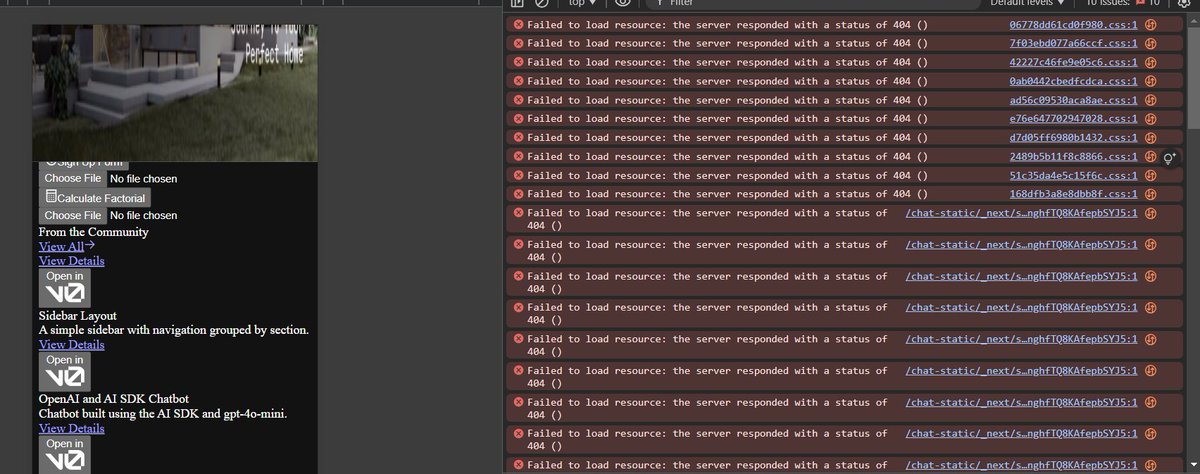Click the red error icon on the 168dfb3a8e8dbb8f.css row
1200x474 pixels.
click(x=518, y=194)
